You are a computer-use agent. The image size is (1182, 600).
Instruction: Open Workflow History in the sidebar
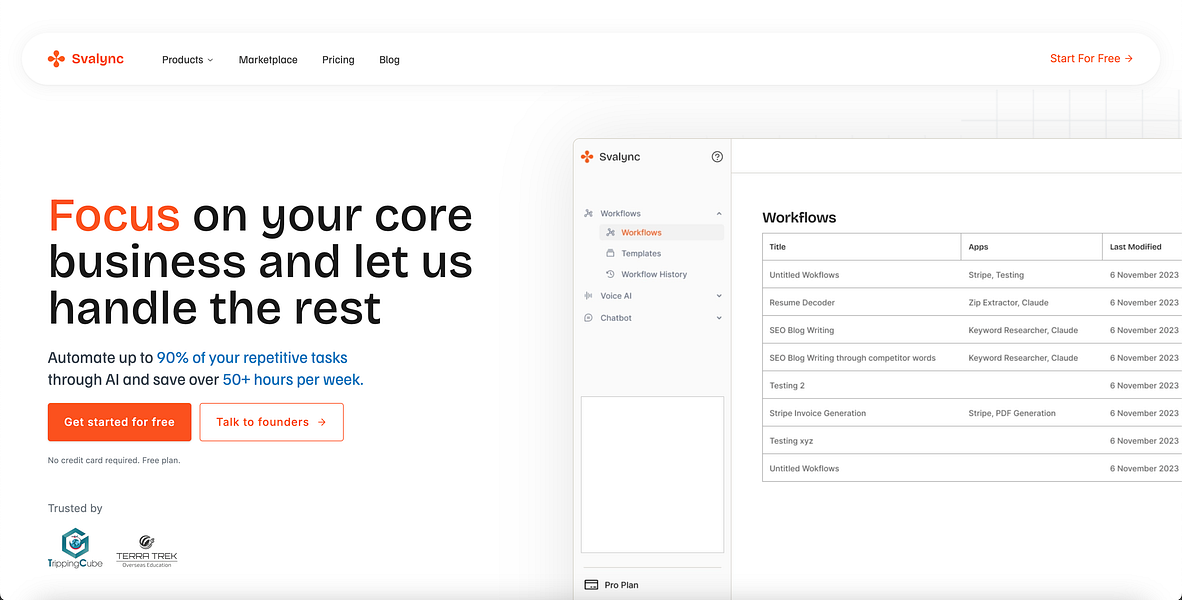654,274
